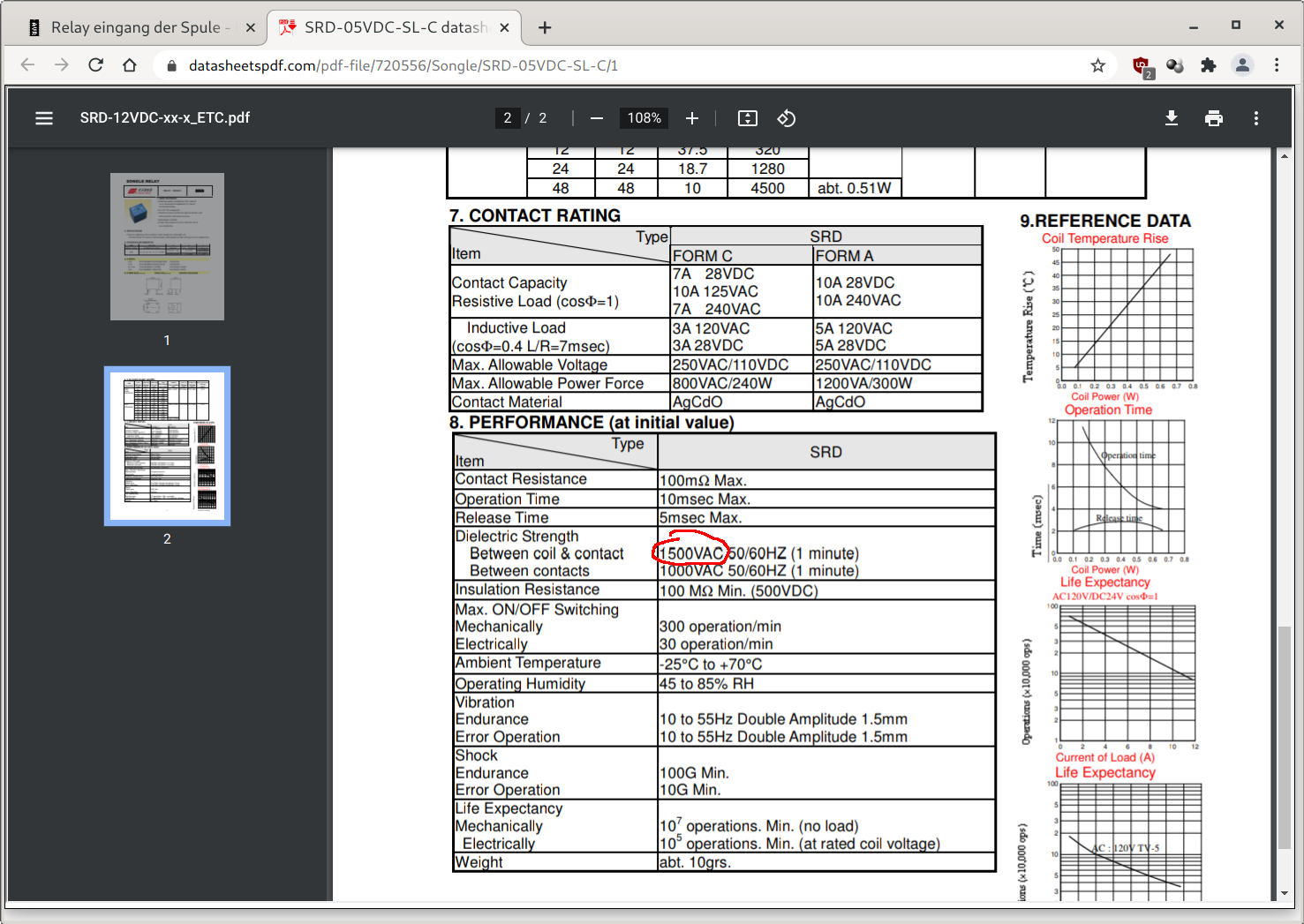Viewport: 1304px width, 924px height.
Task: Click the fit to page icon
Action: (748, 118)
